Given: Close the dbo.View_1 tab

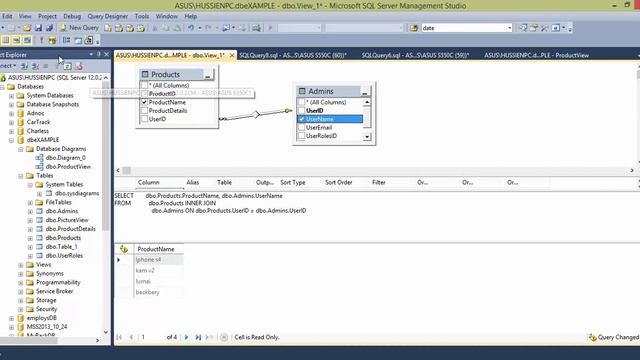Looking at the screenshot, I should pyautogui.click(x=232, y=55).
